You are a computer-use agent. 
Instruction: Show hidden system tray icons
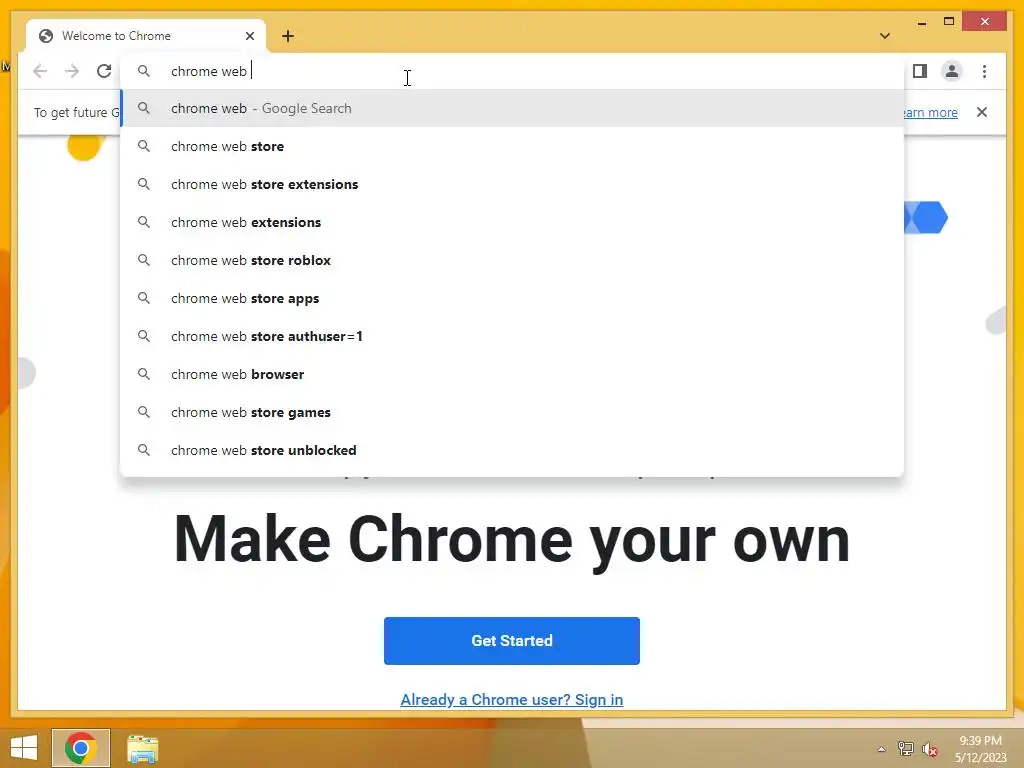click(x=881, y=749)
